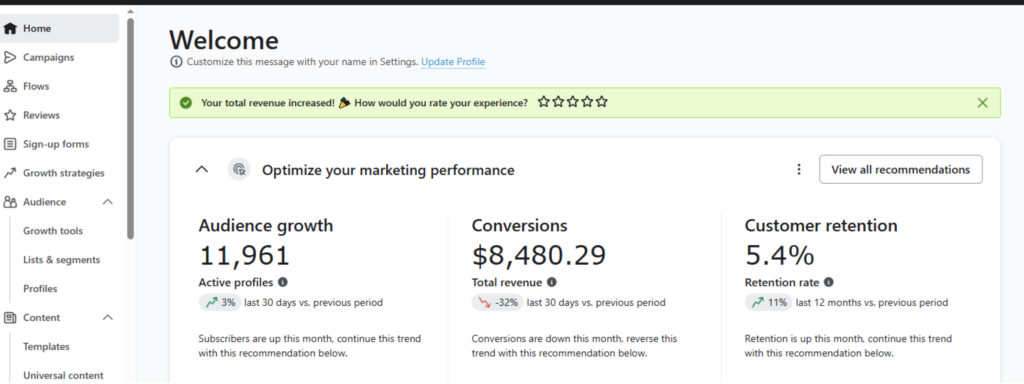Click the Reviews star icon in sidebar
1024x384 pixels.
coord(10,115)
